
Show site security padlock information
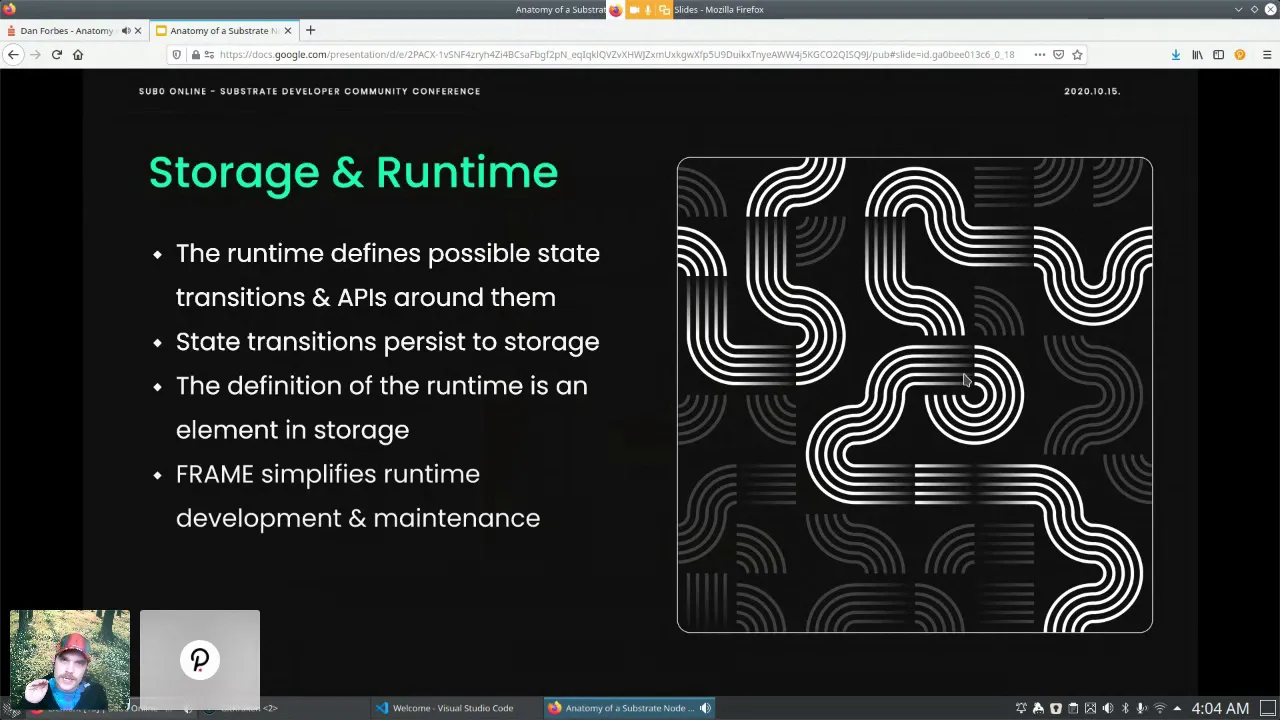(x=196, y=55)
